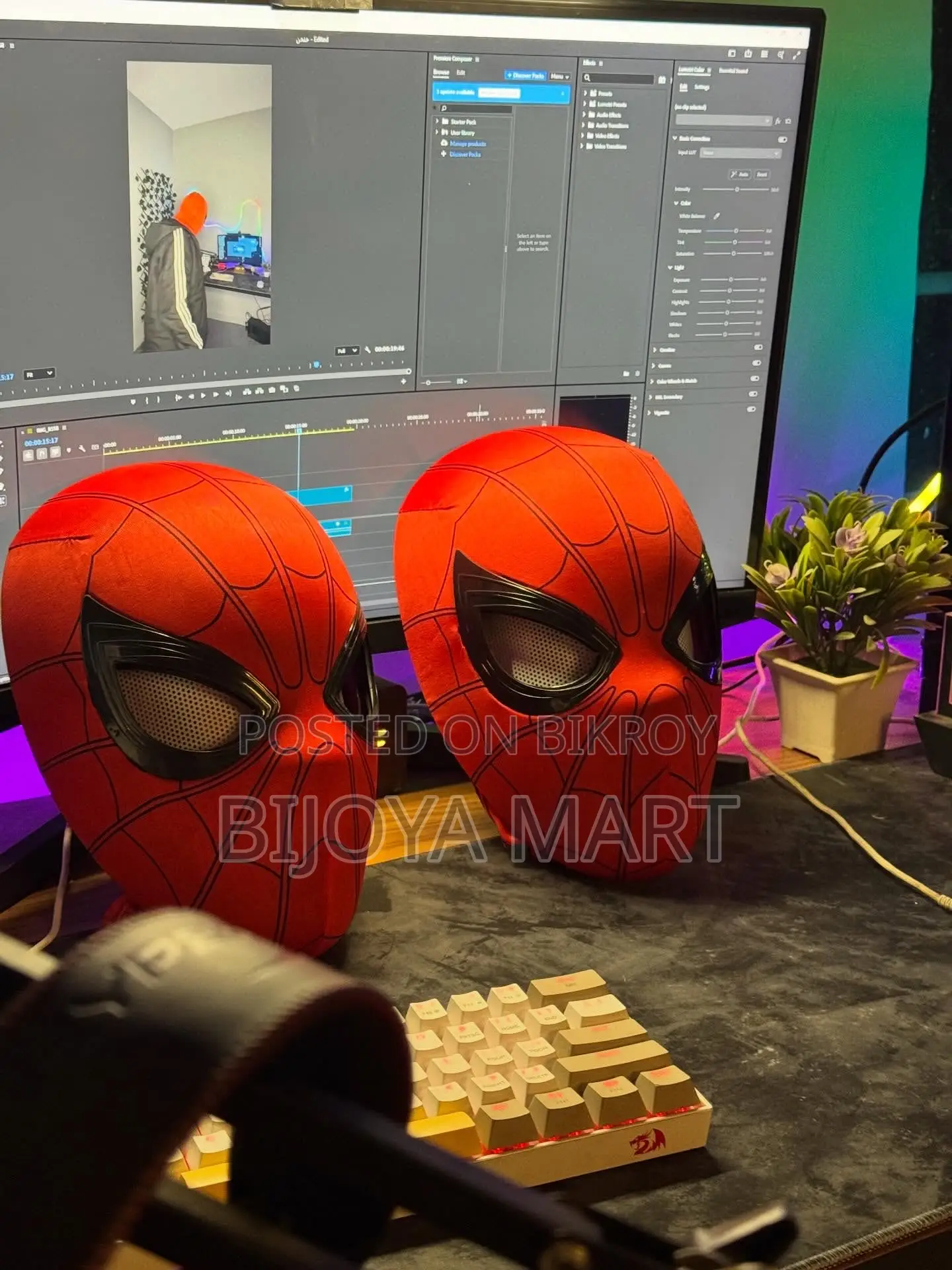Click the timeline Add Marker shield icon

pos(69,450)
